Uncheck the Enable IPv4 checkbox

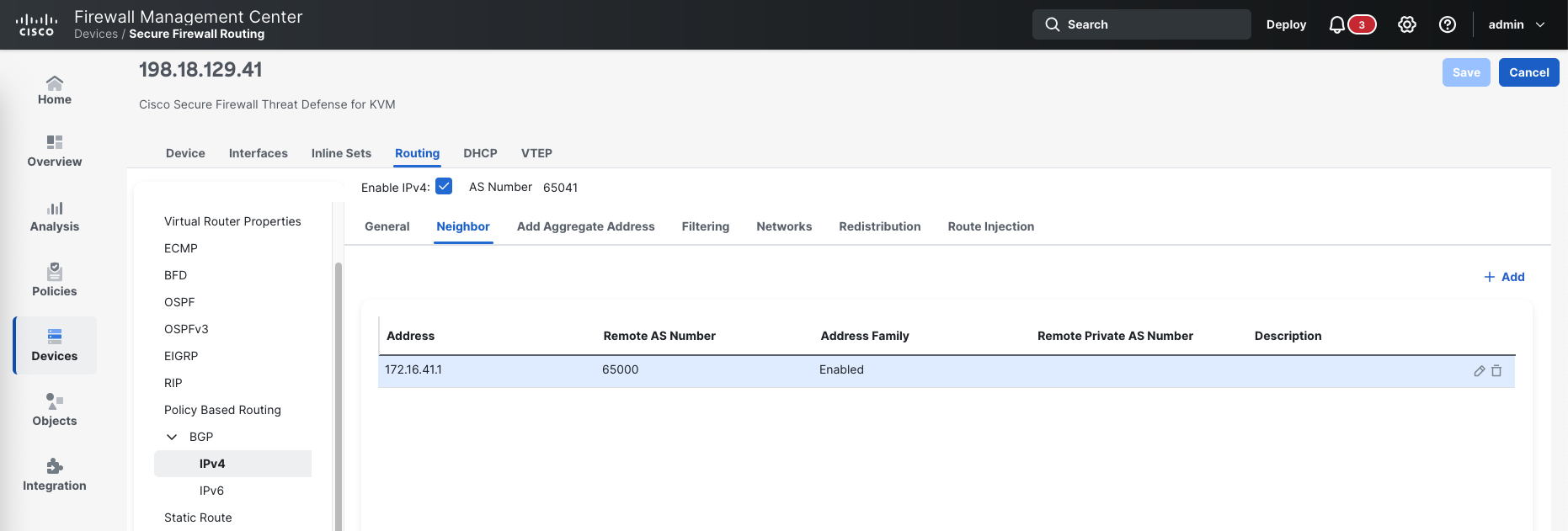click(444, 187)
